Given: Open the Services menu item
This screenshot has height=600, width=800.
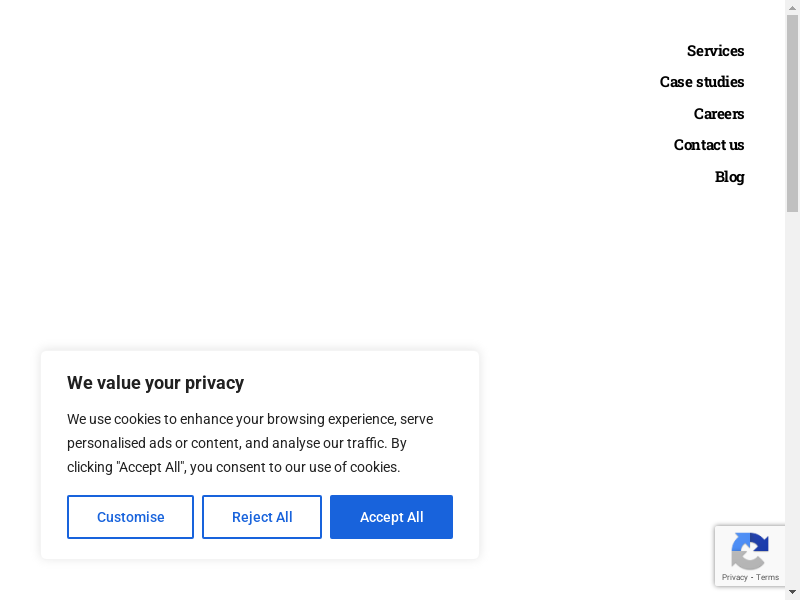Looking at the screenshot, I should (715, 51).
